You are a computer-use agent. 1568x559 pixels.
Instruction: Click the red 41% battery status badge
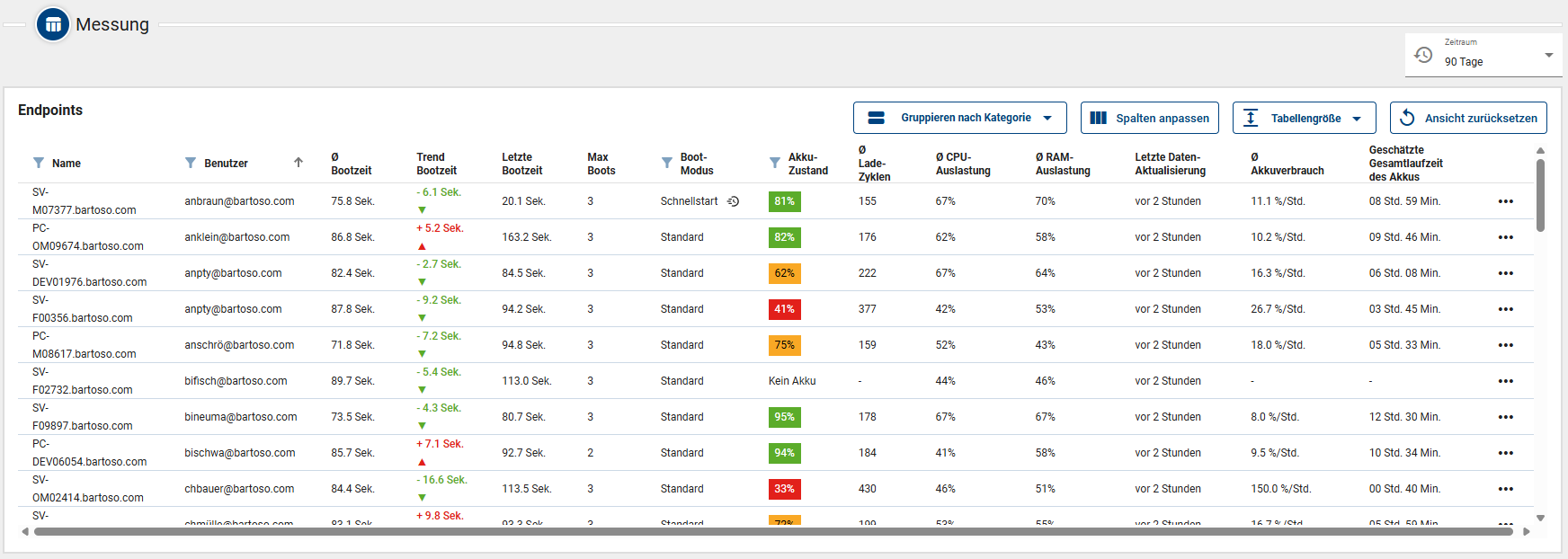click(x=784, y=309)
